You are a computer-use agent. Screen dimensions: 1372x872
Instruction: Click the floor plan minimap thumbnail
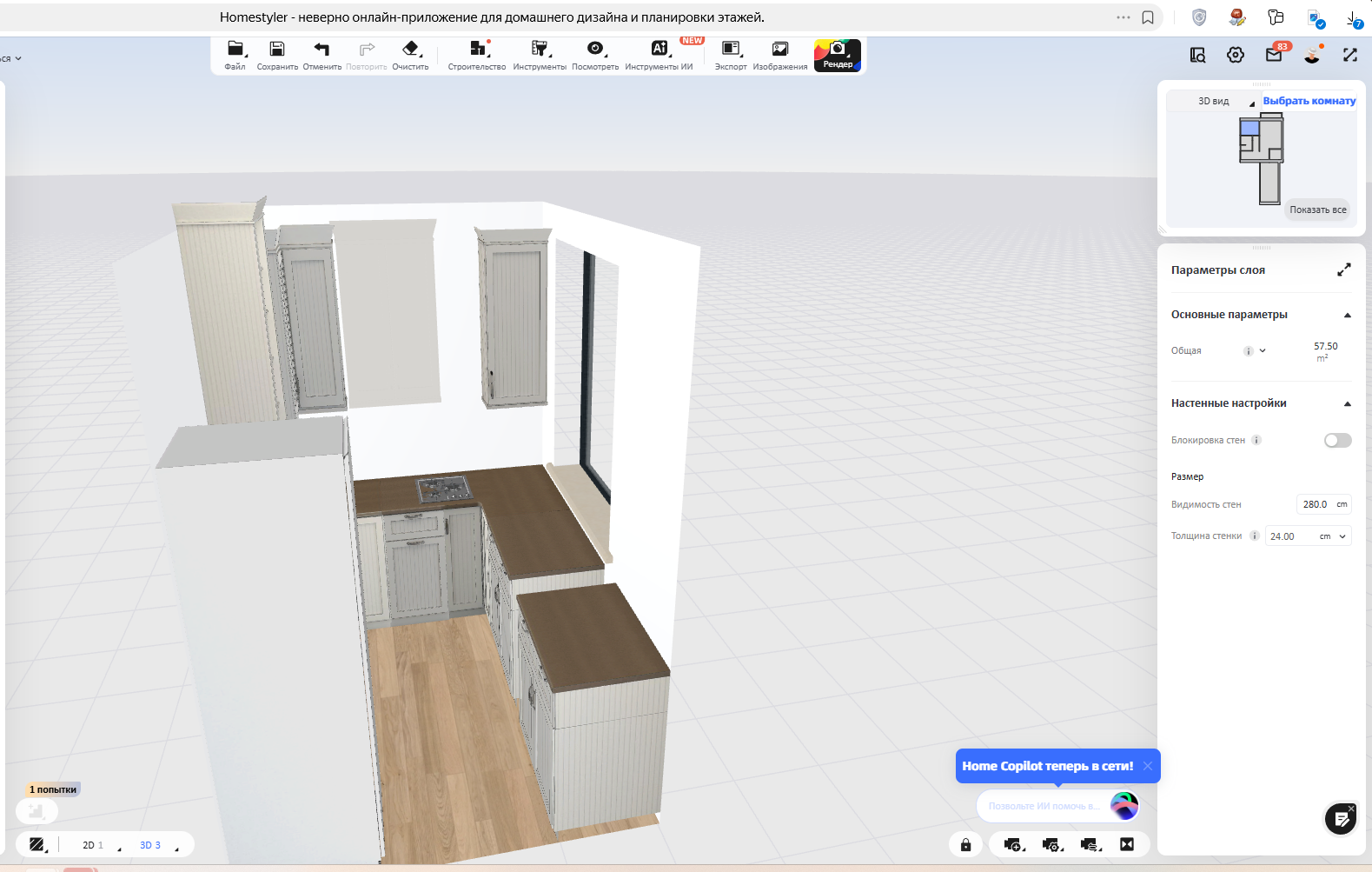coord(1262,157)
